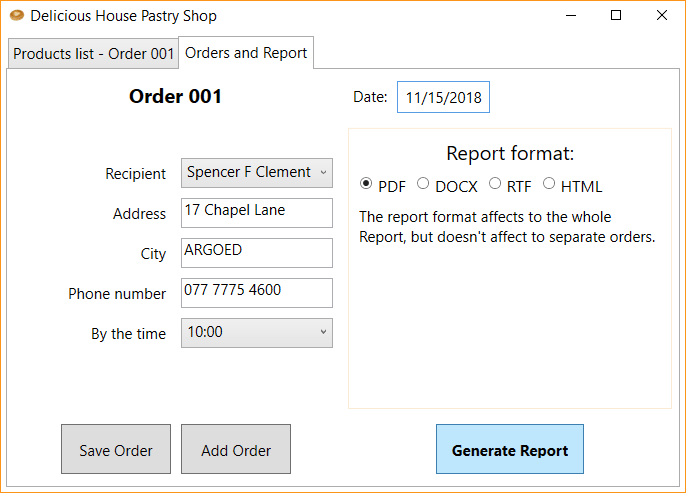Click the Phone number input box
Screen dimensions: 686x493
257,293
